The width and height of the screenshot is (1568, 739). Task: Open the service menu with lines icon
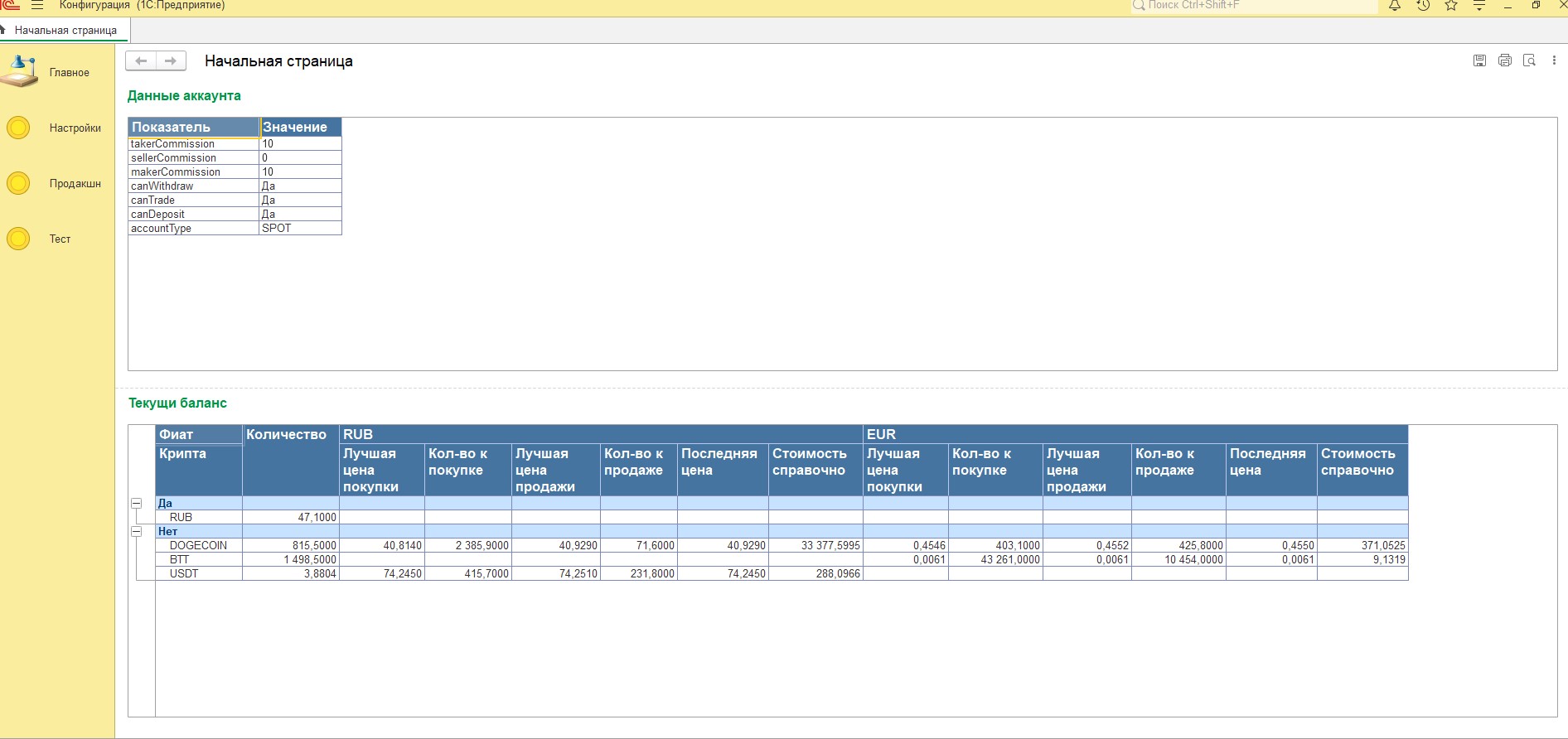[1479, 5]
